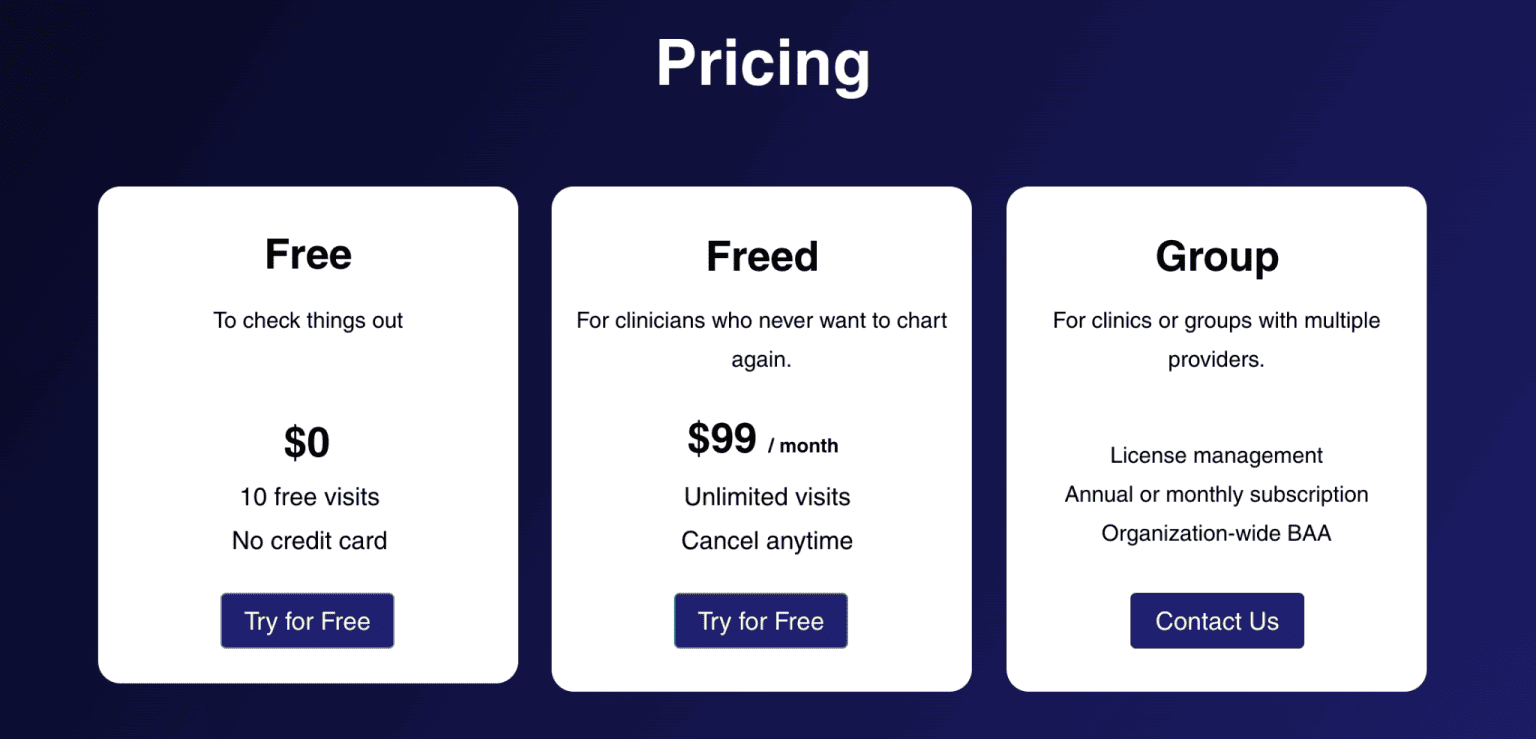Click the Pricing page heading

click(x=763, y=64)
